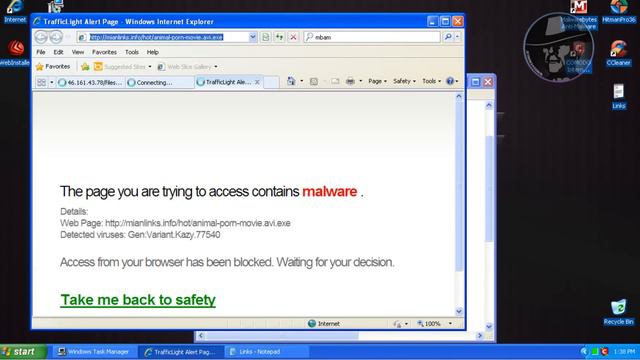Go forward with the browser Forward arrow
Viewport: 640px width, 360px height.
point(56,37)
